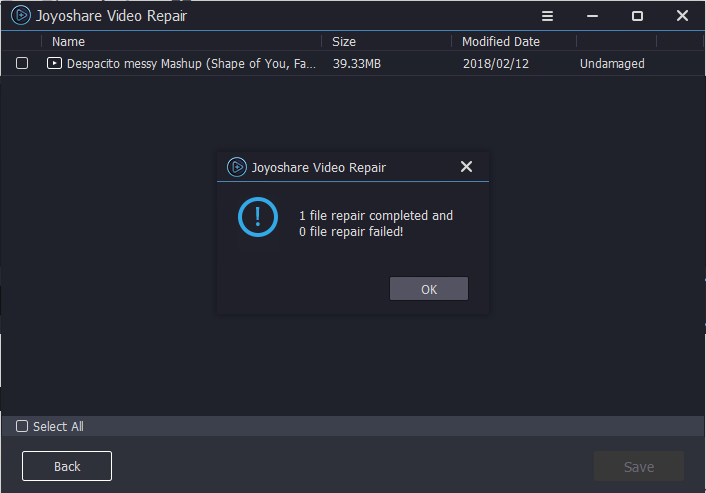Sort by the Name column header

click(68, 41)
